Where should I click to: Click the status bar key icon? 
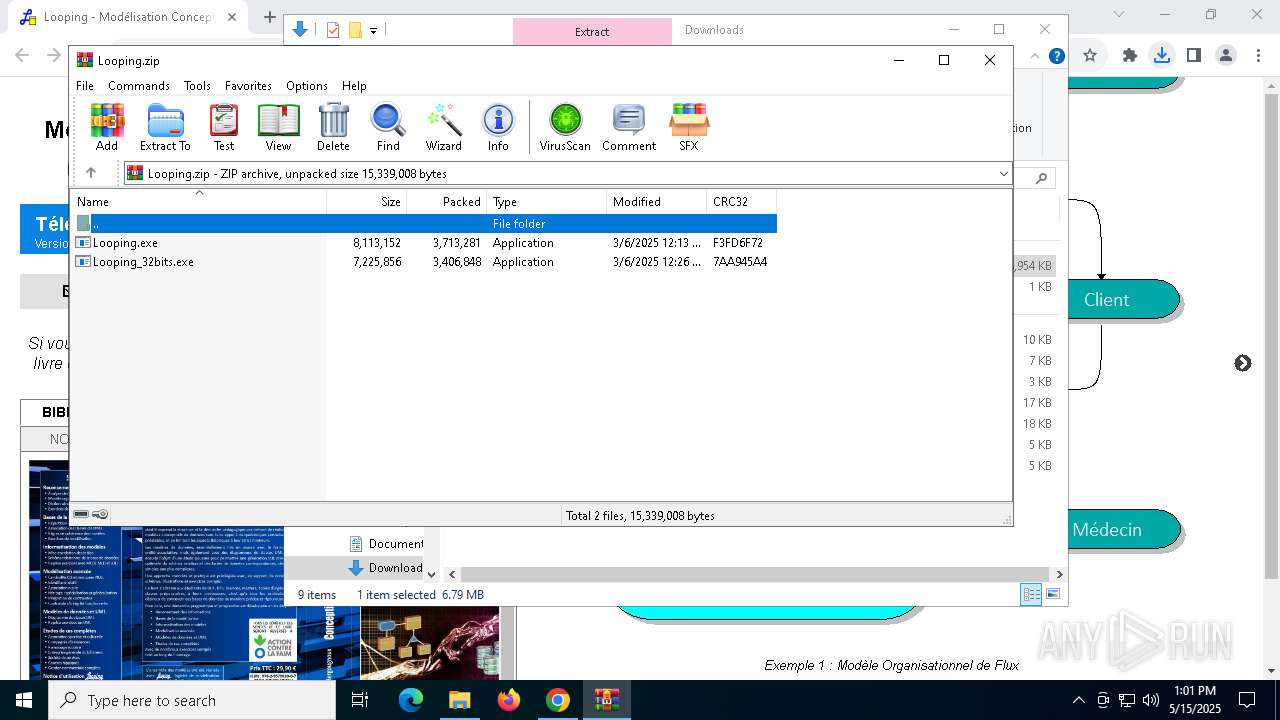pos(100,514)
